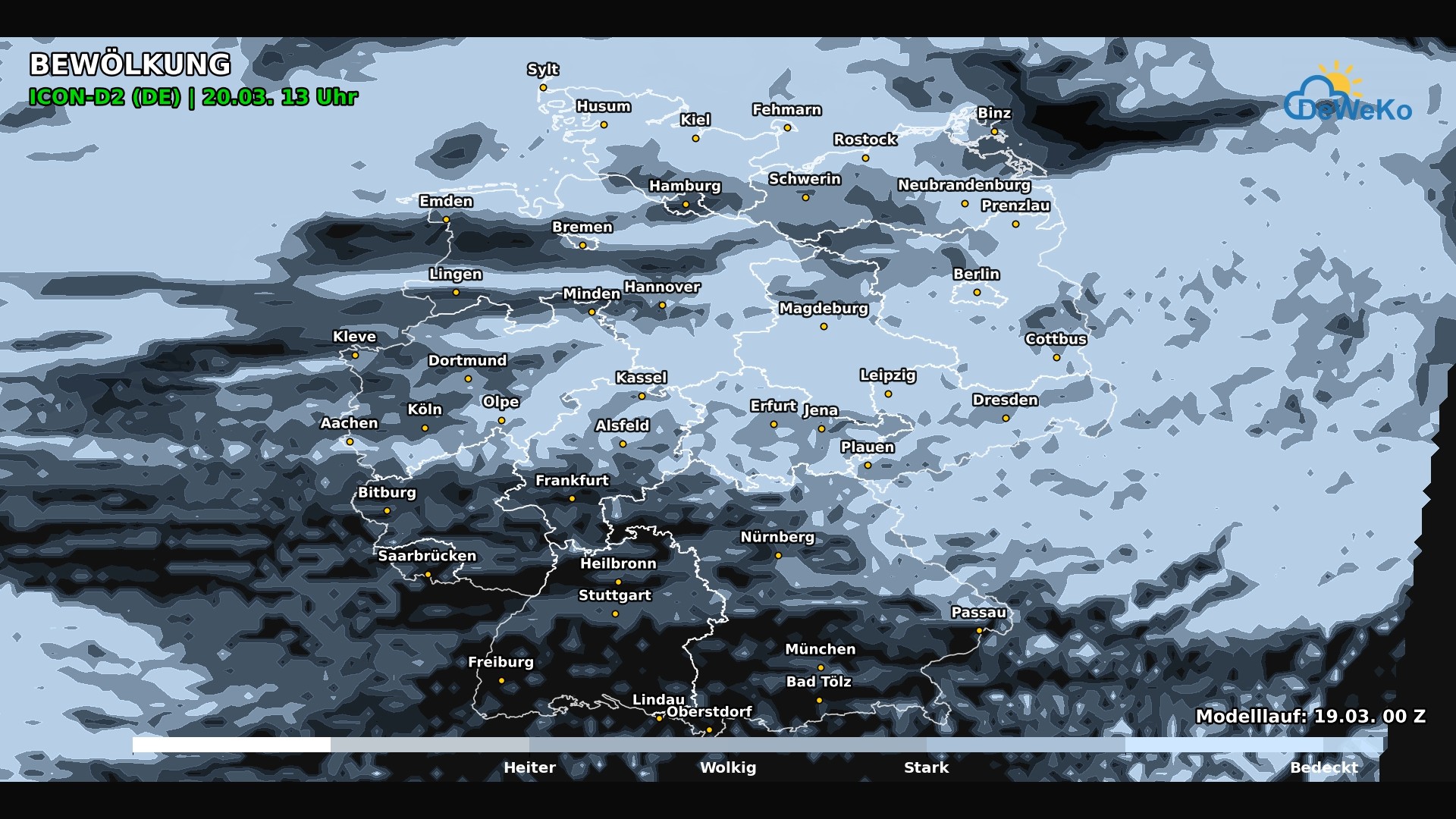The image size is (1456, 819).
Task: Select the Sylt marker at the map top
Action: pyautogui.click(x=543, y=88)
